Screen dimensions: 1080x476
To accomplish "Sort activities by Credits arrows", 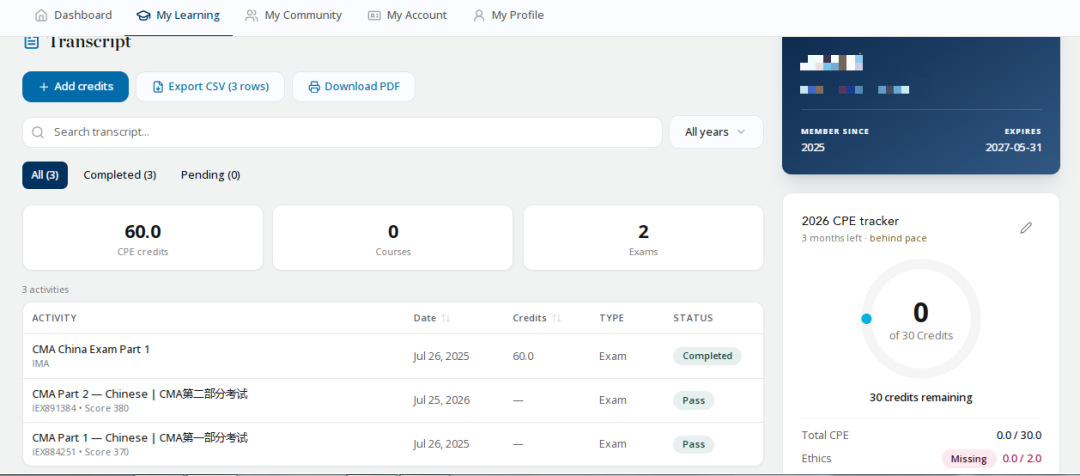I will pos(557,318).
